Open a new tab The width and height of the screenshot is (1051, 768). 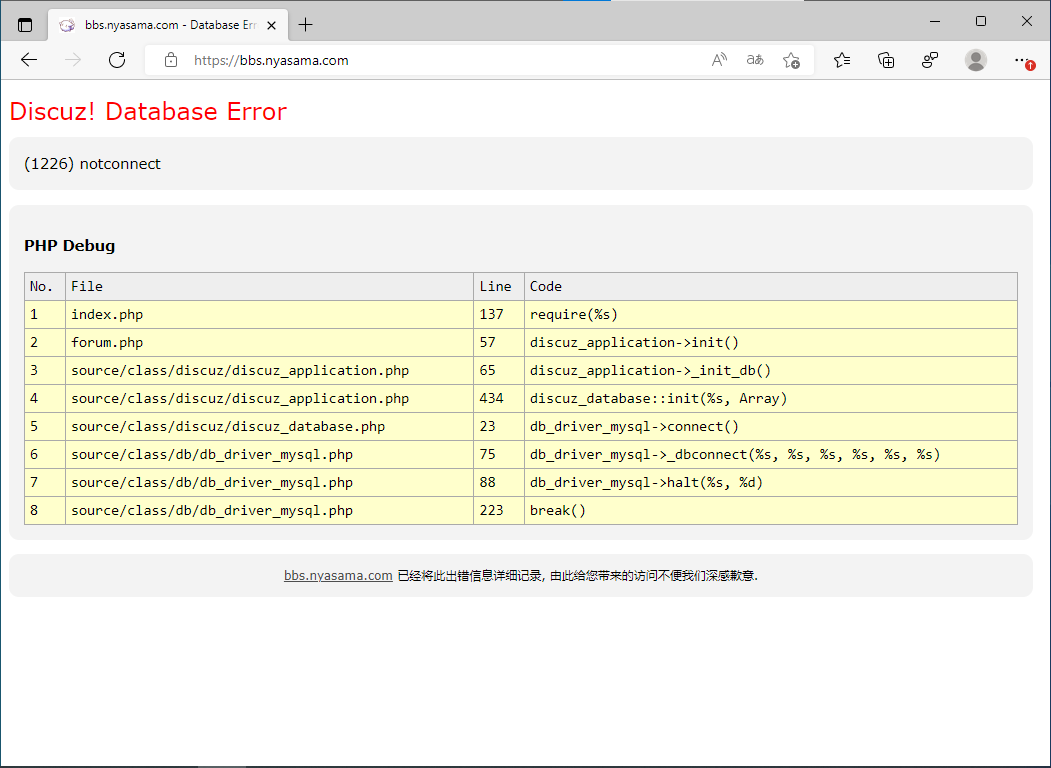pos(306,25)
